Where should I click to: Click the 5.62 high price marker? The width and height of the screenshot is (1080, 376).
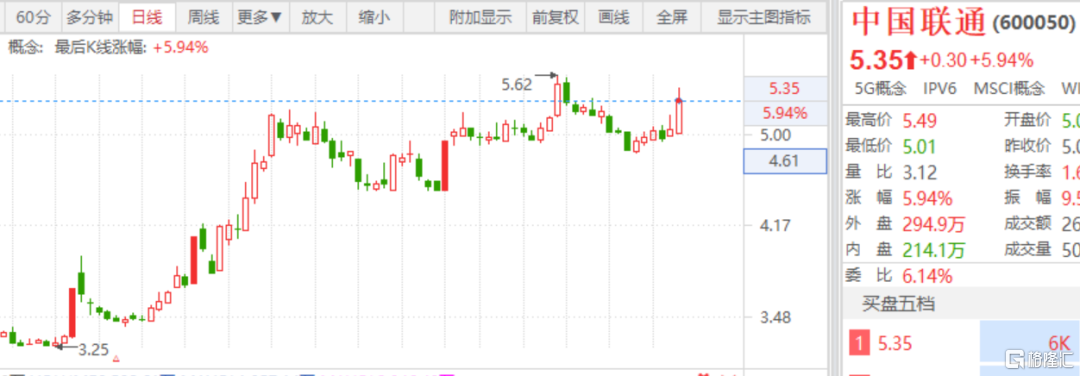(x=517, y=85)
